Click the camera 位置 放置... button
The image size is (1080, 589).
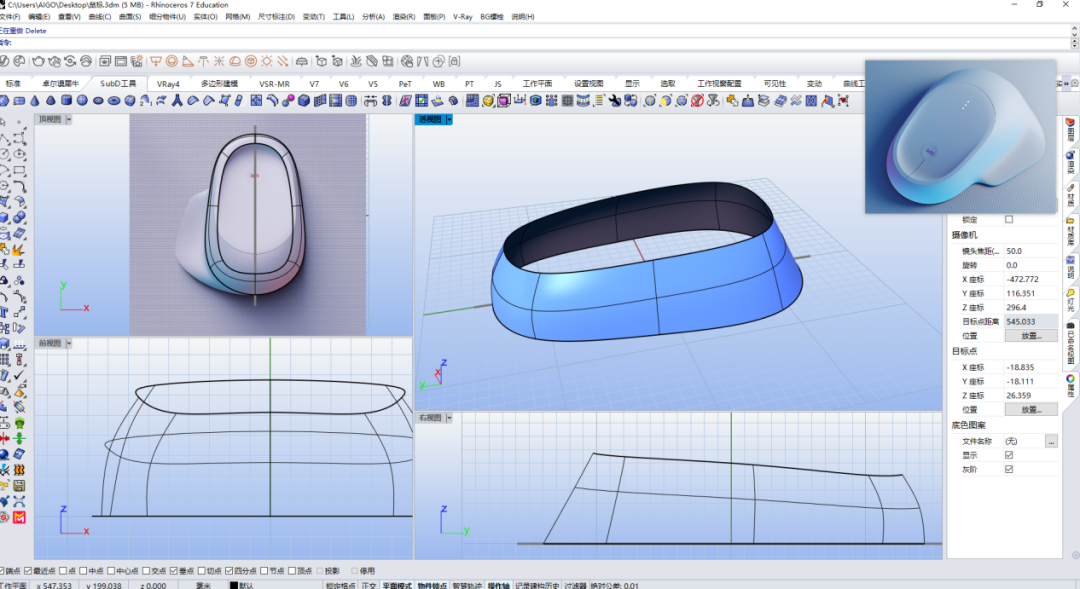point(1031,335)
